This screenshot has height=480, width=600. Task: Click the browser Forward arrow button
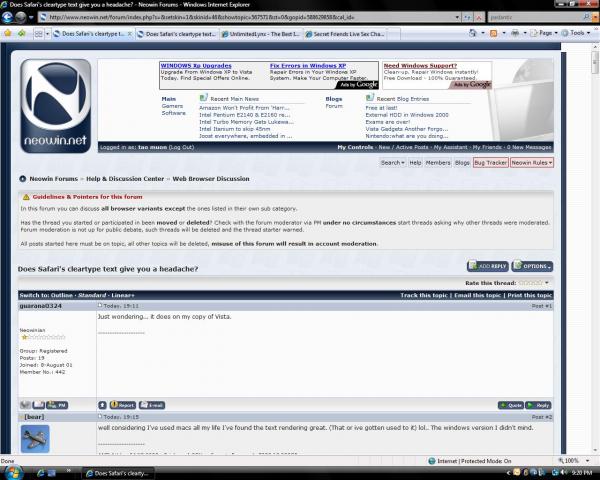pyautogui.click(x=21, y=17)
